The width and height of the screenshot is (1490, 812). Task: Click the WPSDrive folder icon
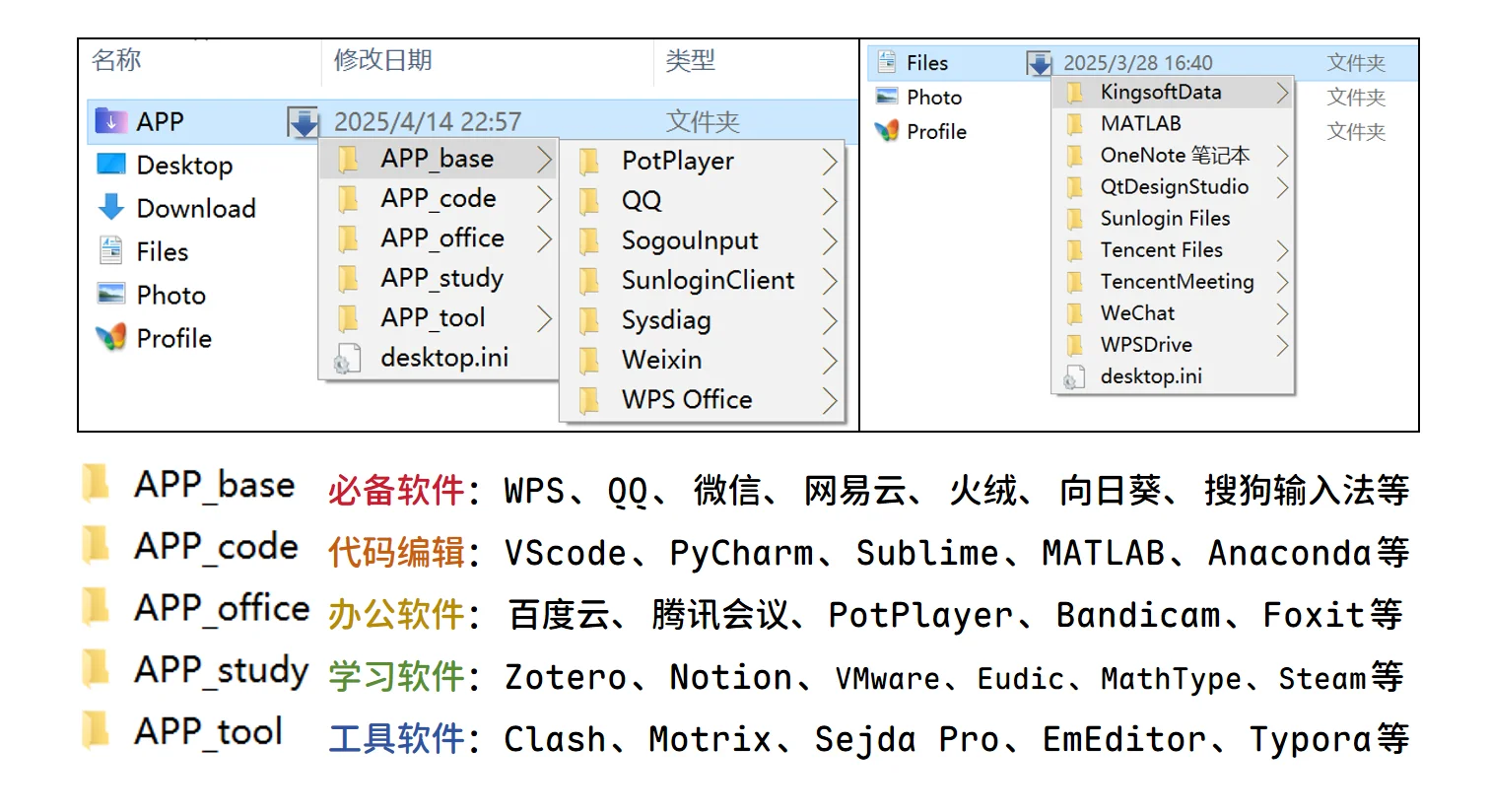point(1075,345)
